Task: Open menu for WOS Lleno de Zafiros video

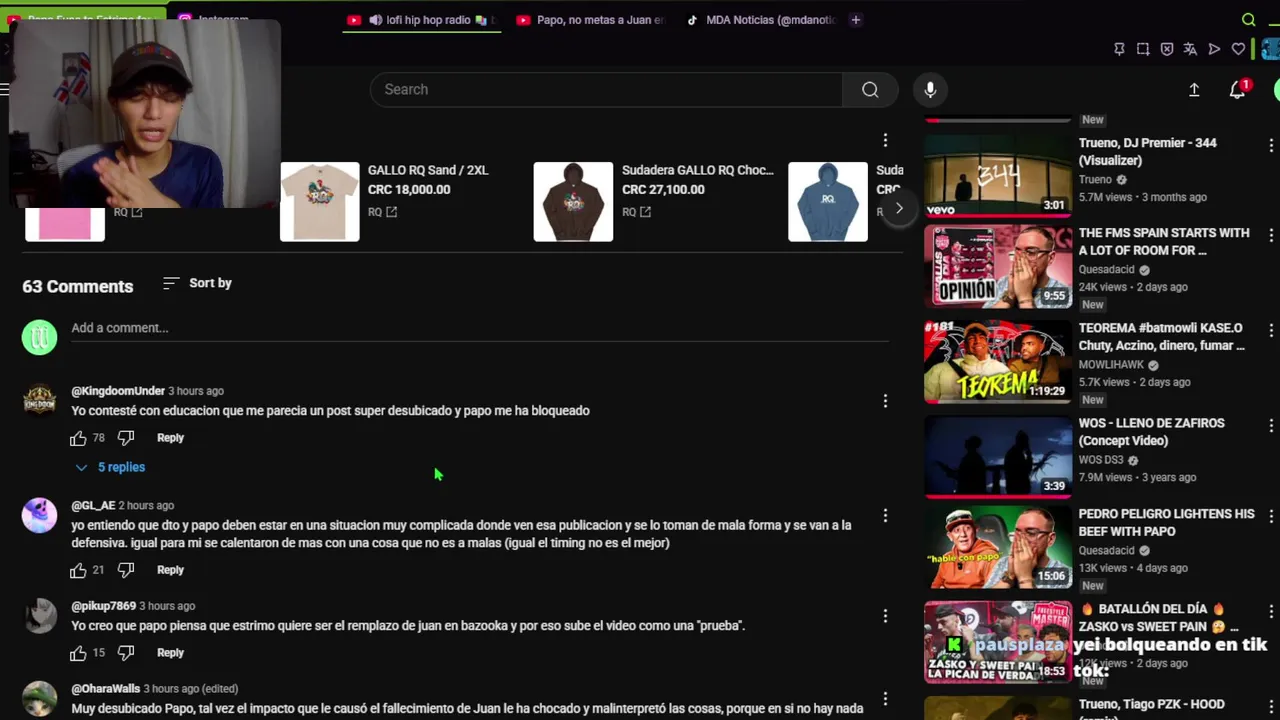Action: tap(1271, 426)
